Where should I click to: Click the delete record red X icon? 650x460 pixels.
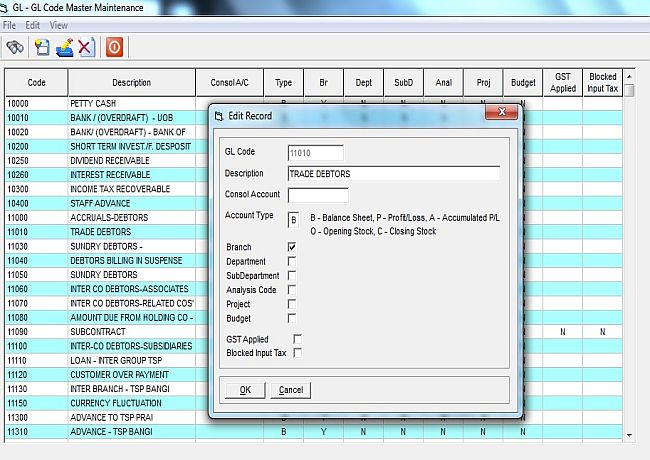pos(86,47)
